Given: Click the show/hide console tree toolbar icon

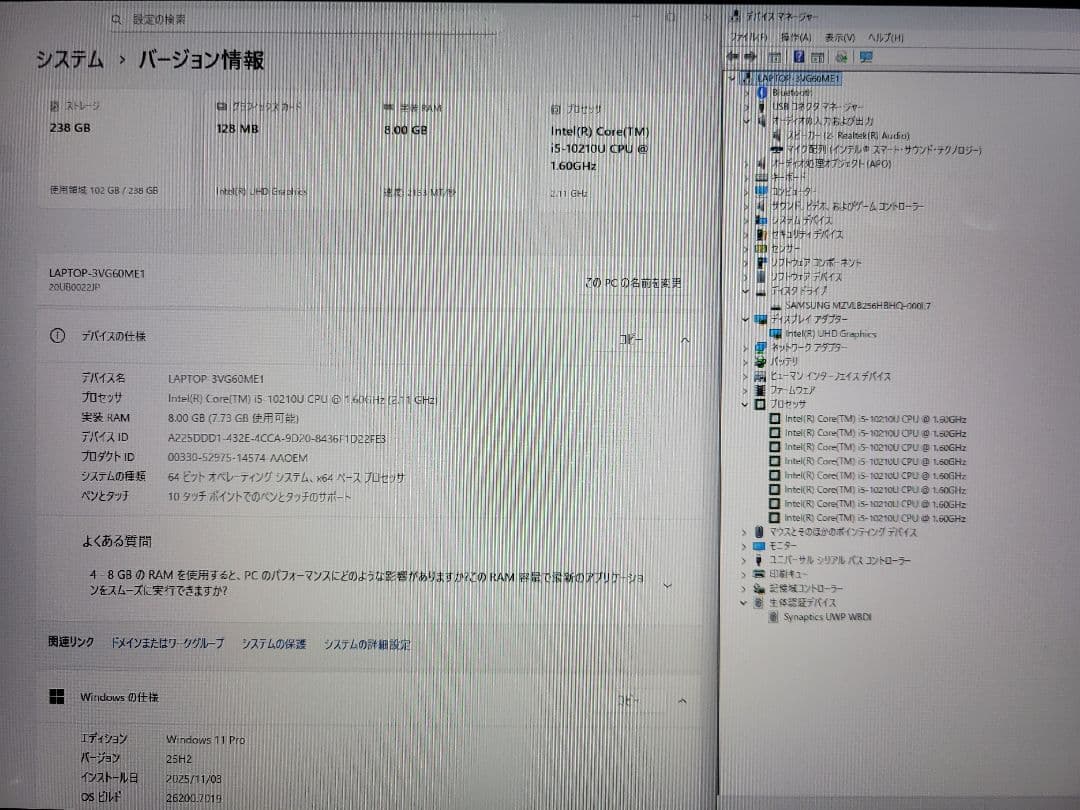Looking at the screenshot, I should click(775, 57).
